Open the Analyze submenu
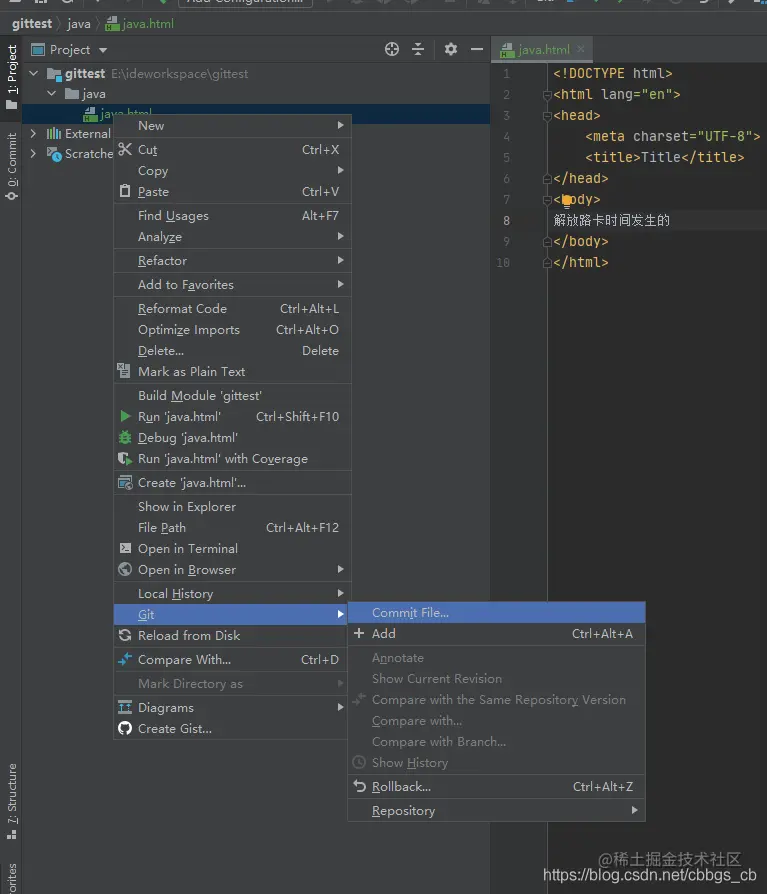This screenshot has height=894, width=767. (233, 237)
